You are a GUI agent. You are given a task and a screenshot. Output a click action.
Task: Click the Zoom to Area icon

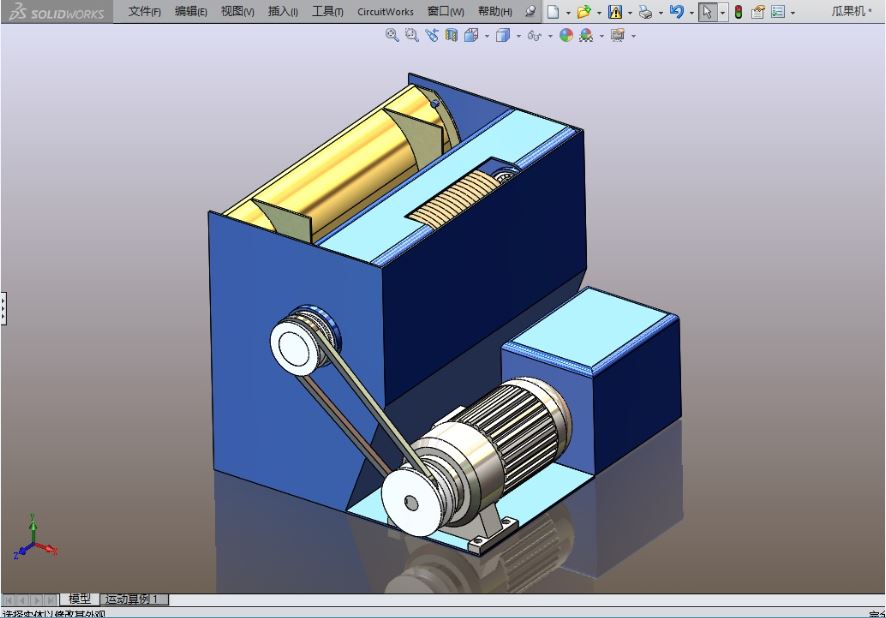pos(412,35)
